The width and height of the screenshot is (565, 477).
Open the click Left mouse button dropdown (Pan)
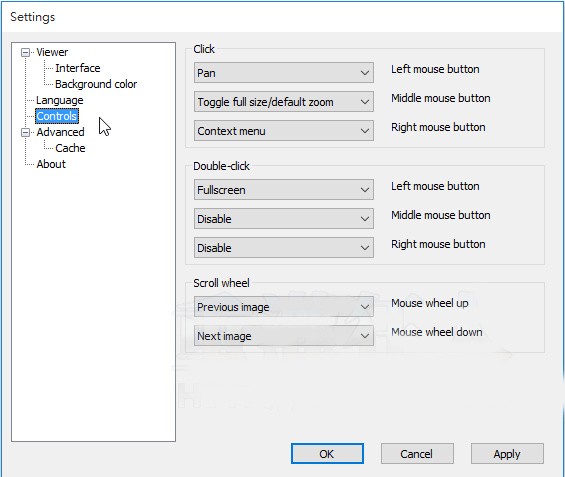tap(284, 73)
